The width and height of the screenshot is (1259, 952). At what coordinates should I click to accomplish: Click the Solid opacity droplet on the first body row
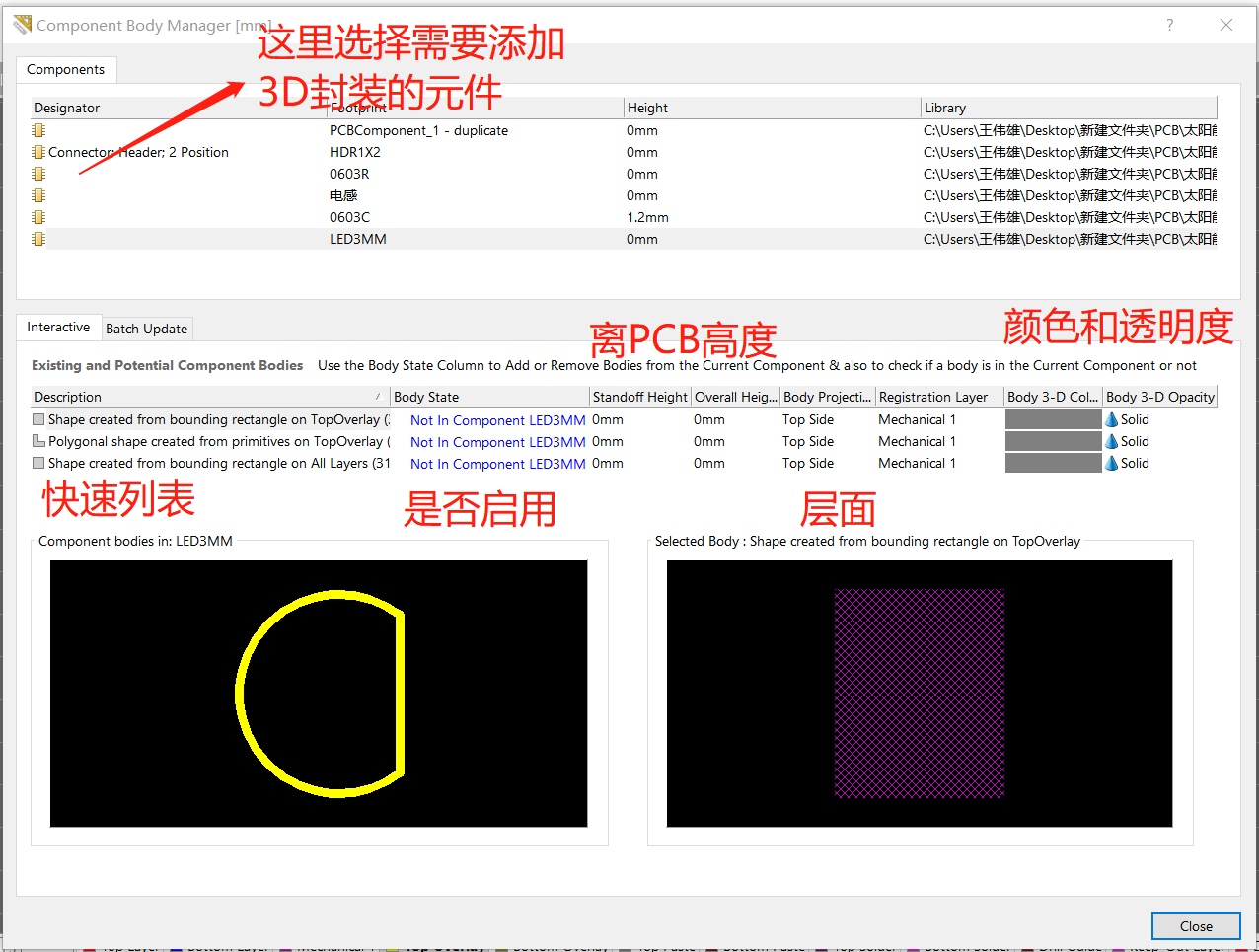click(x=1114, y=419)
